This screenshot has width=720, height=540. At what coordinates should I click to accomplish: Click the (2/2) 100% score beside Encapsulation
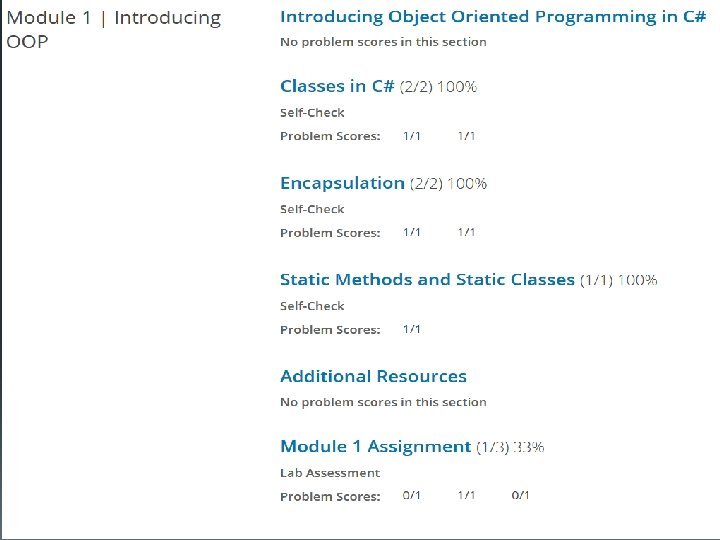tap(448, 184)
